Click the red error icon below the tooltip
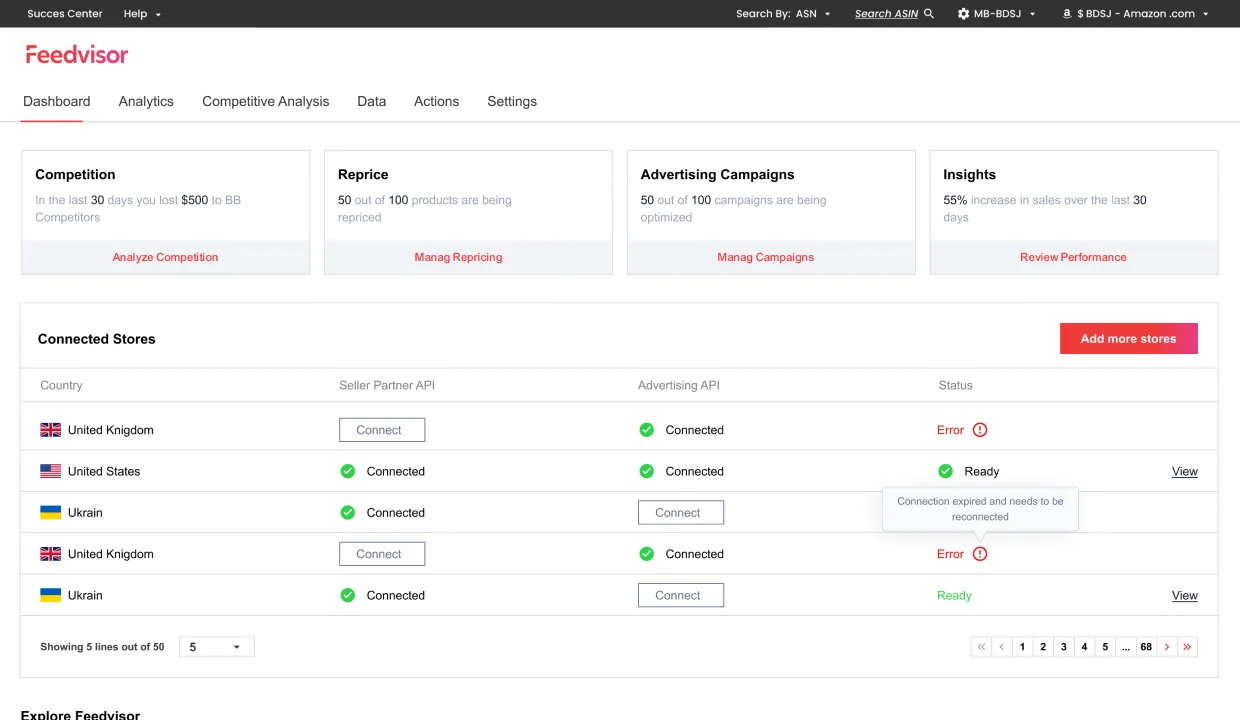 (980, 554)
